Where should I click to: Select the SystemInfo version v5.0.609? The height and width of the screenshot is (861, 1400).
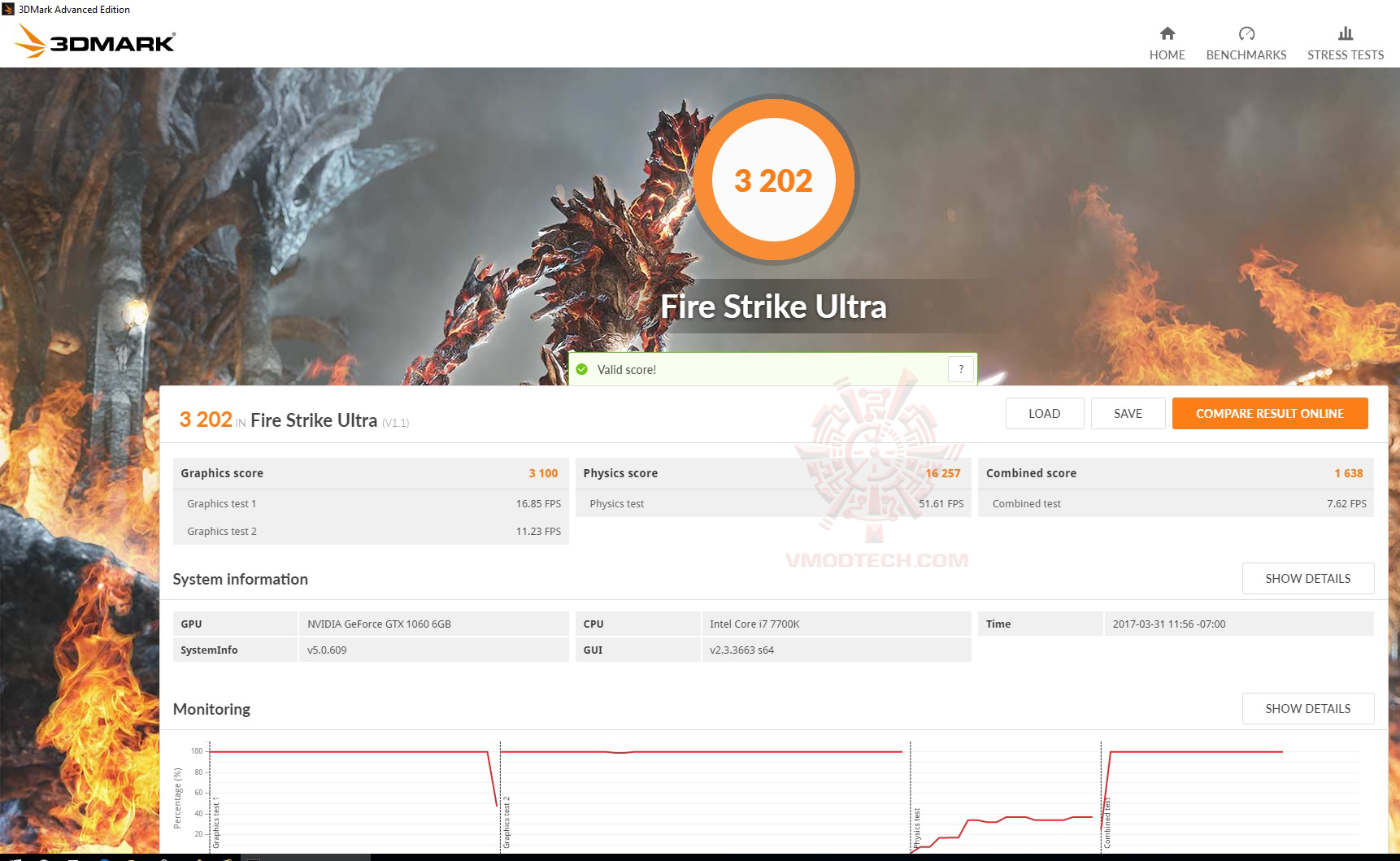point(327,650)
